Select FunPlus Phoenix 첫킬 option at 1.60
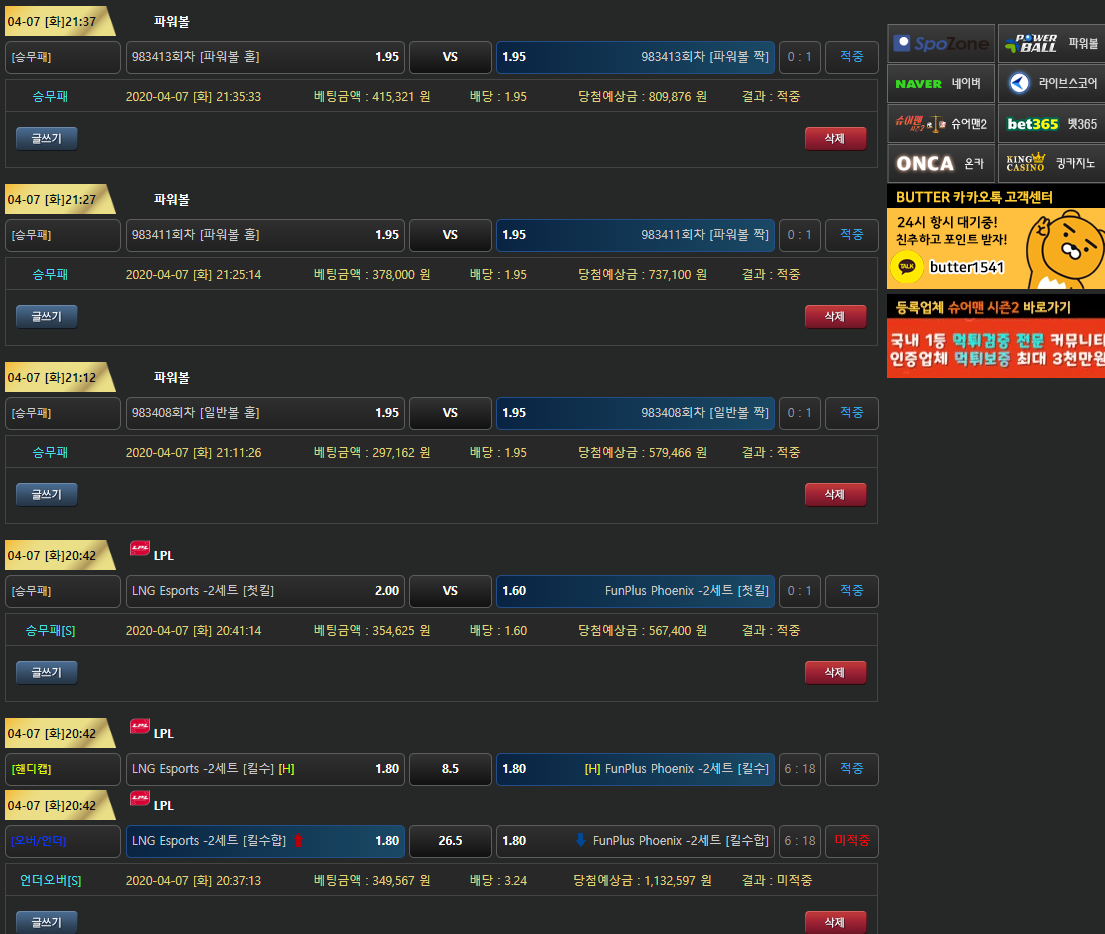The width and height of the screenshot is (1105, 934). point(635,591)
